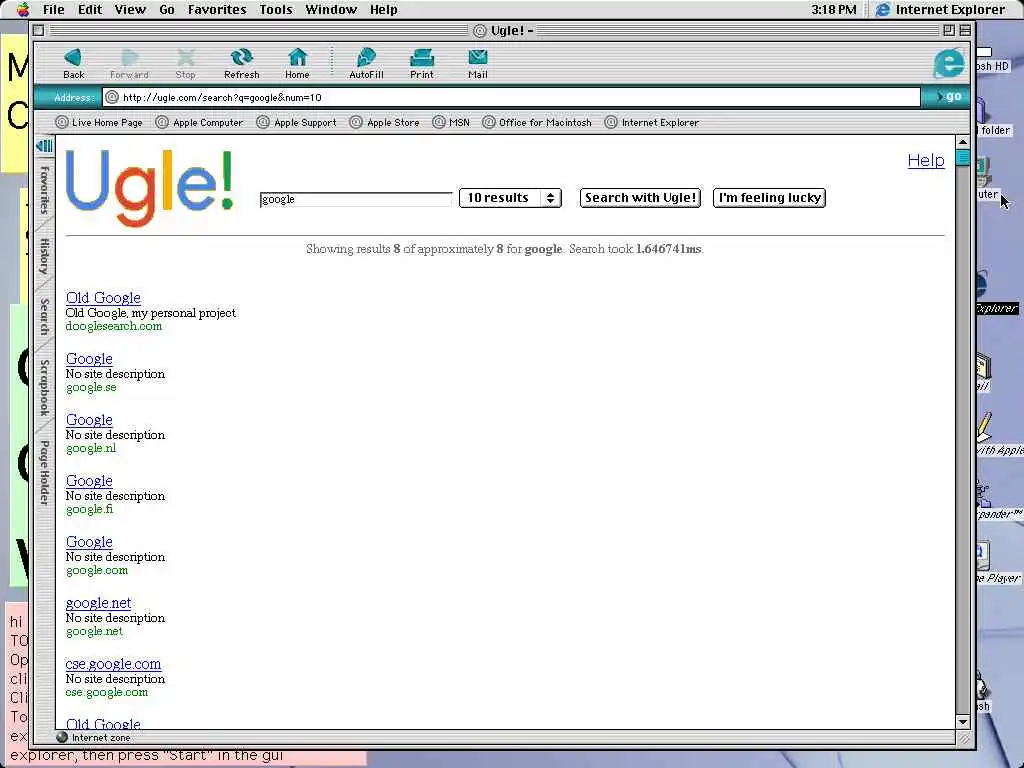Viewport: 1024px width, 768px height.
Task: Click the scrollbar up arrow
Action: (963, 142)
